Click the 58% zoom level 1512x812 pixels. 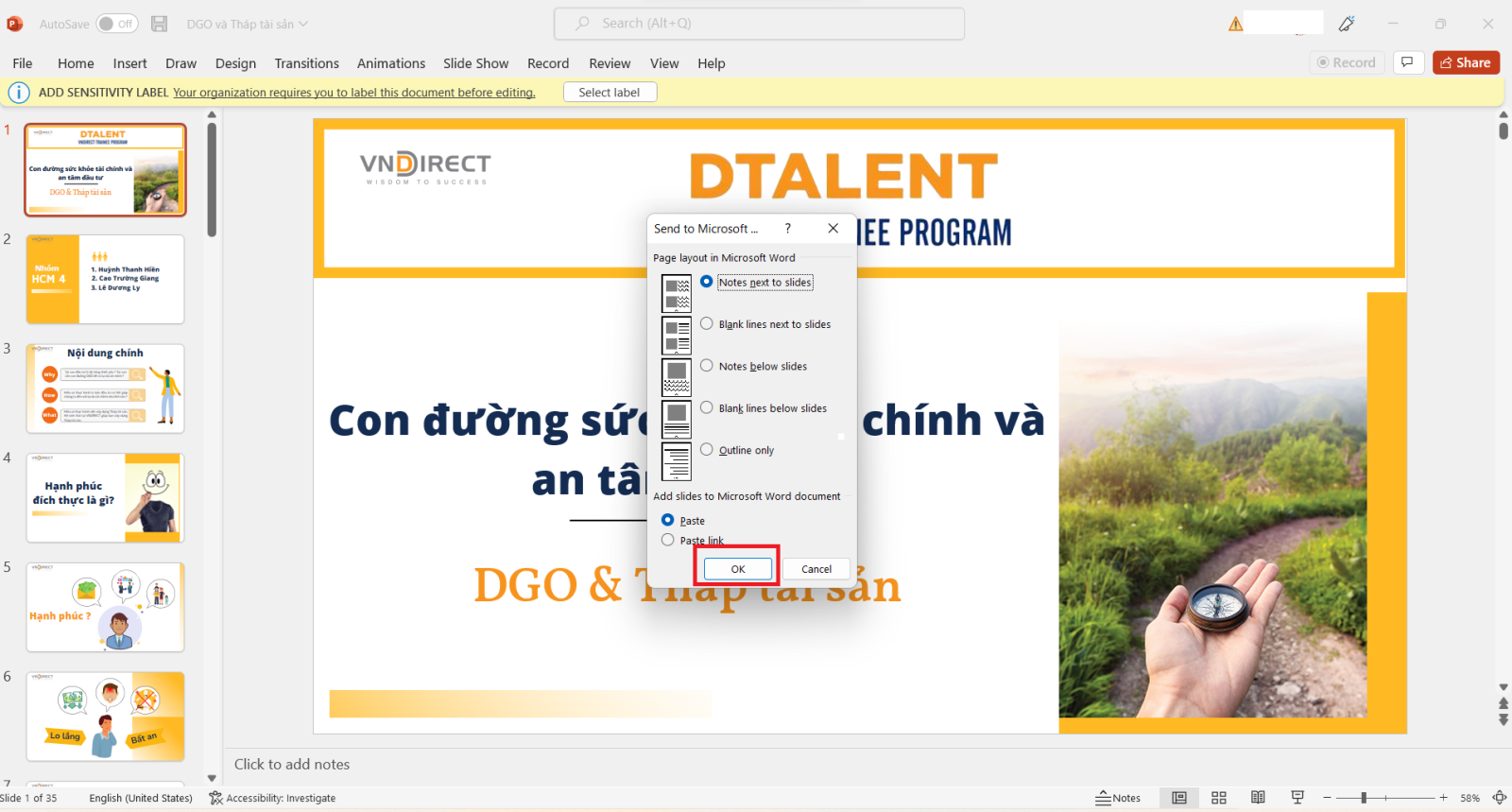pyautogui.click(x=1470, y=798)
